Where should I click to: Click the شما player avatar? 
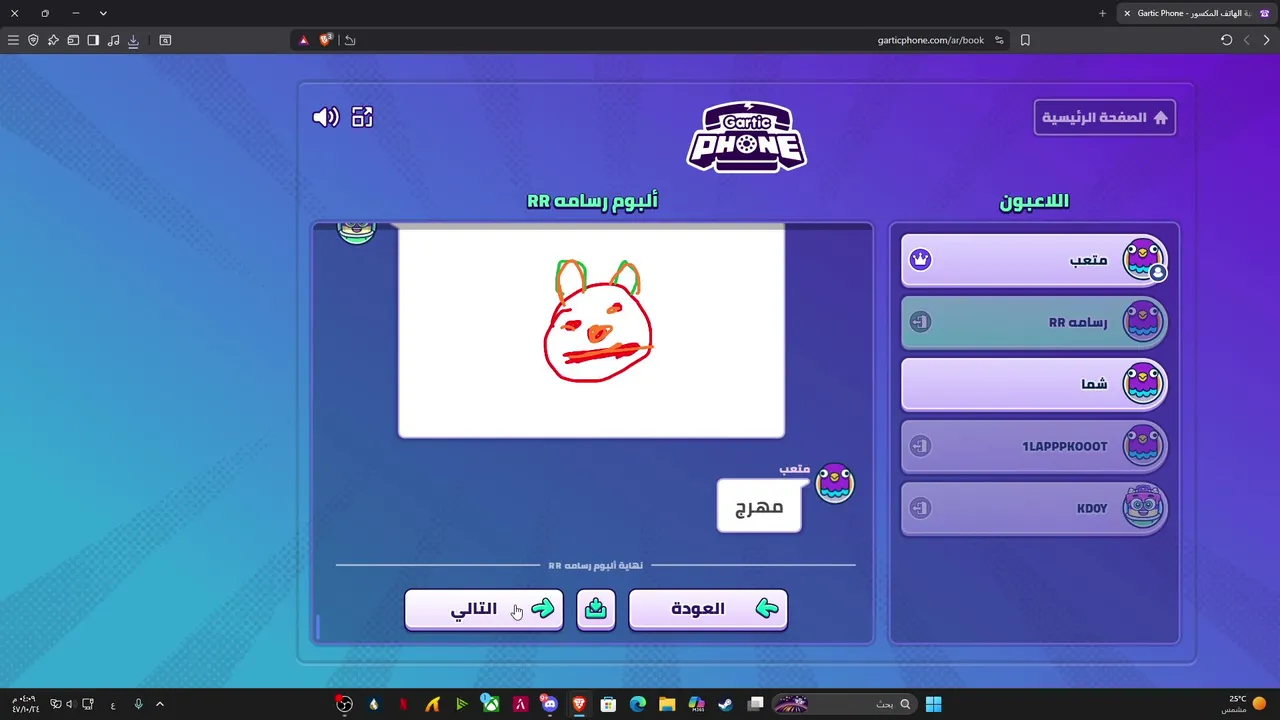click(1143, 383)
